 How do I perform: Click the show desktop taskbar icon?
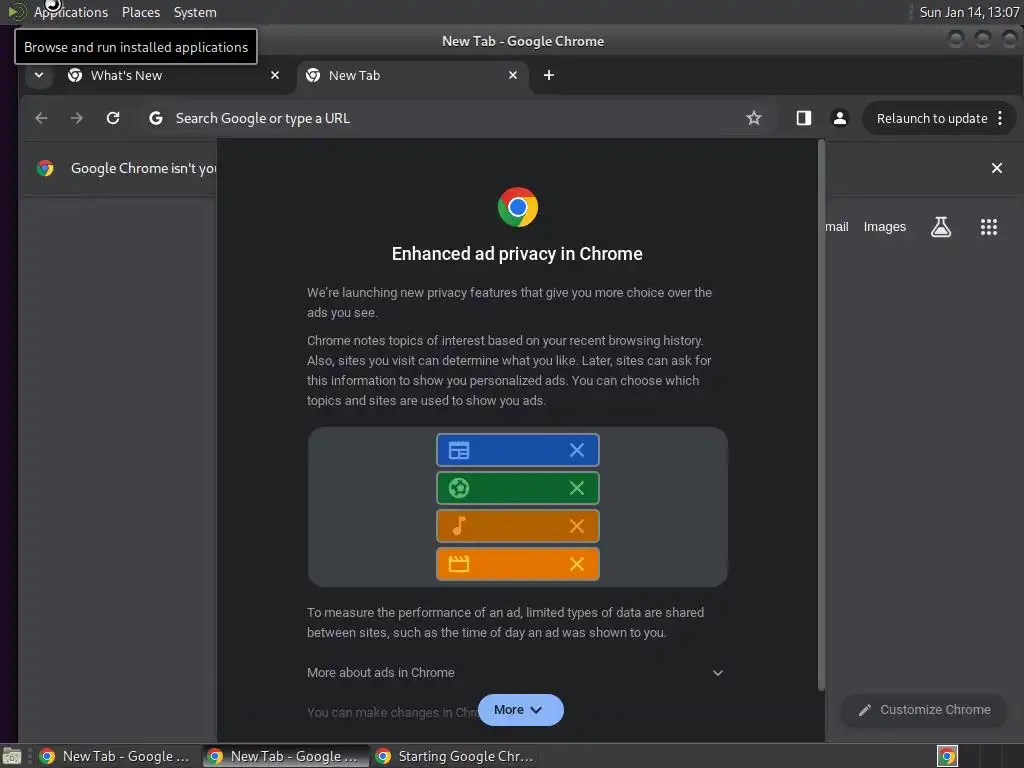point(12,757)
